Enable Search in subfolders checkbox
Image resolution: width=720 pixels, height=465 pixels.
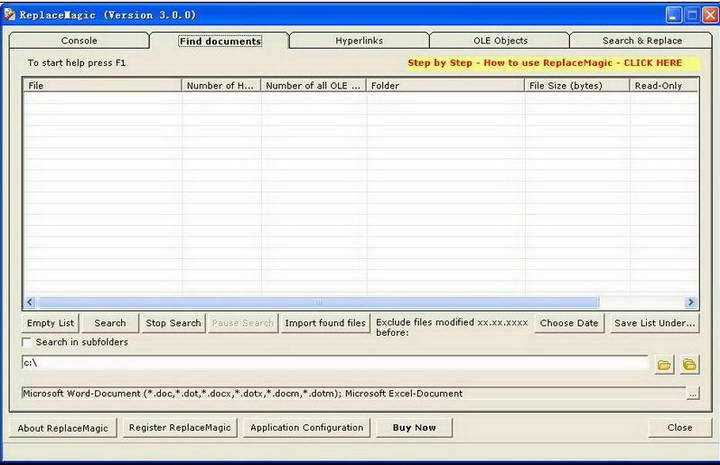[x=27, y=342]
